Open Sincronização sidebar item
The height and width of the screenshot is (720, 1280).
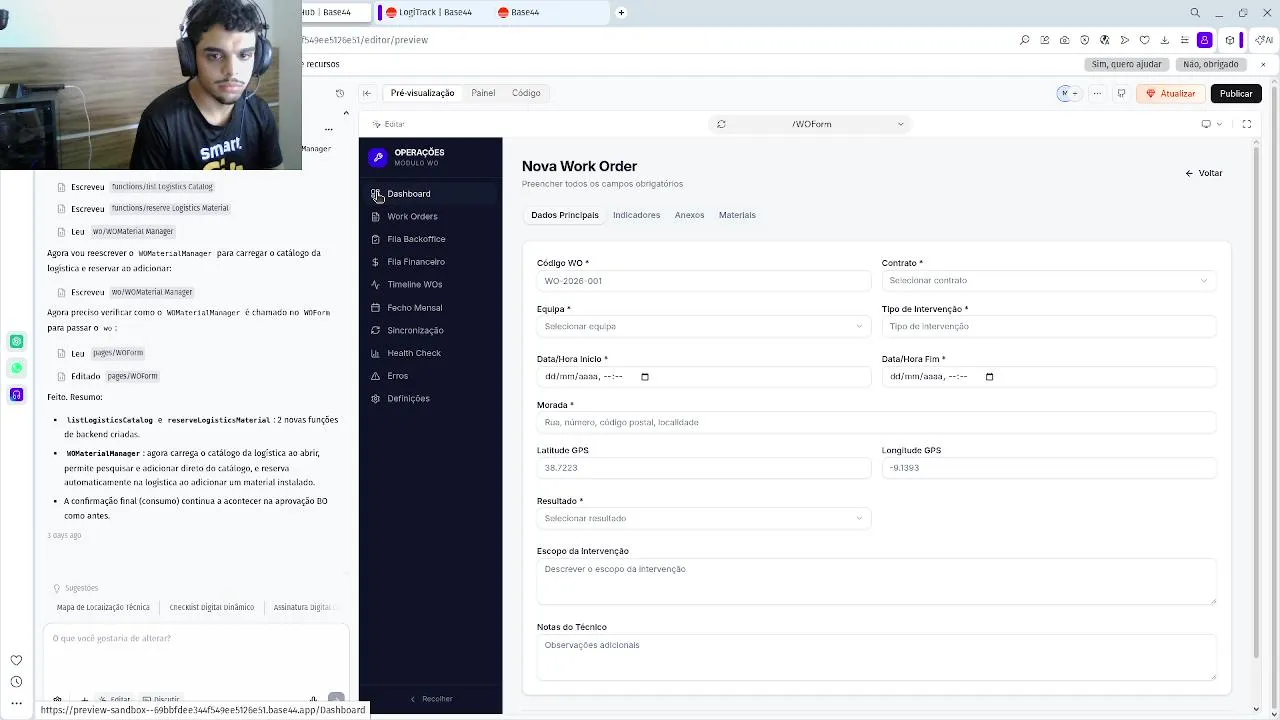tap(431, 330)
